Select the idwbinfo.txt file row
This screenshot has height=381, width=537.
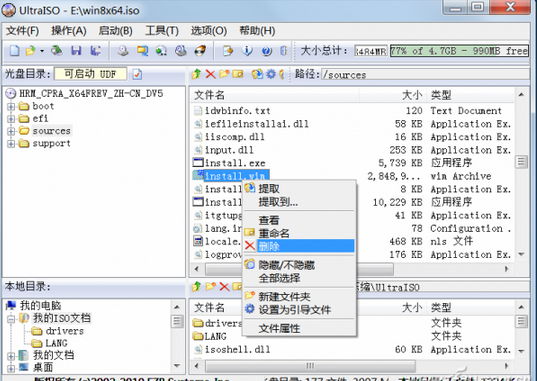coord(353,111)
